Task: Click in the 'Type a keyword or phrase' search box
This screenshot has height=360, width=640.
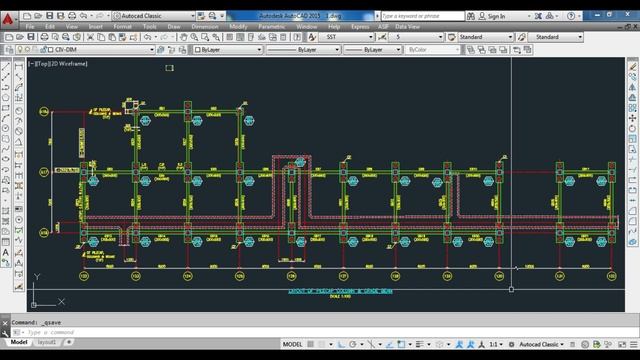Action: tap(422, 16)
